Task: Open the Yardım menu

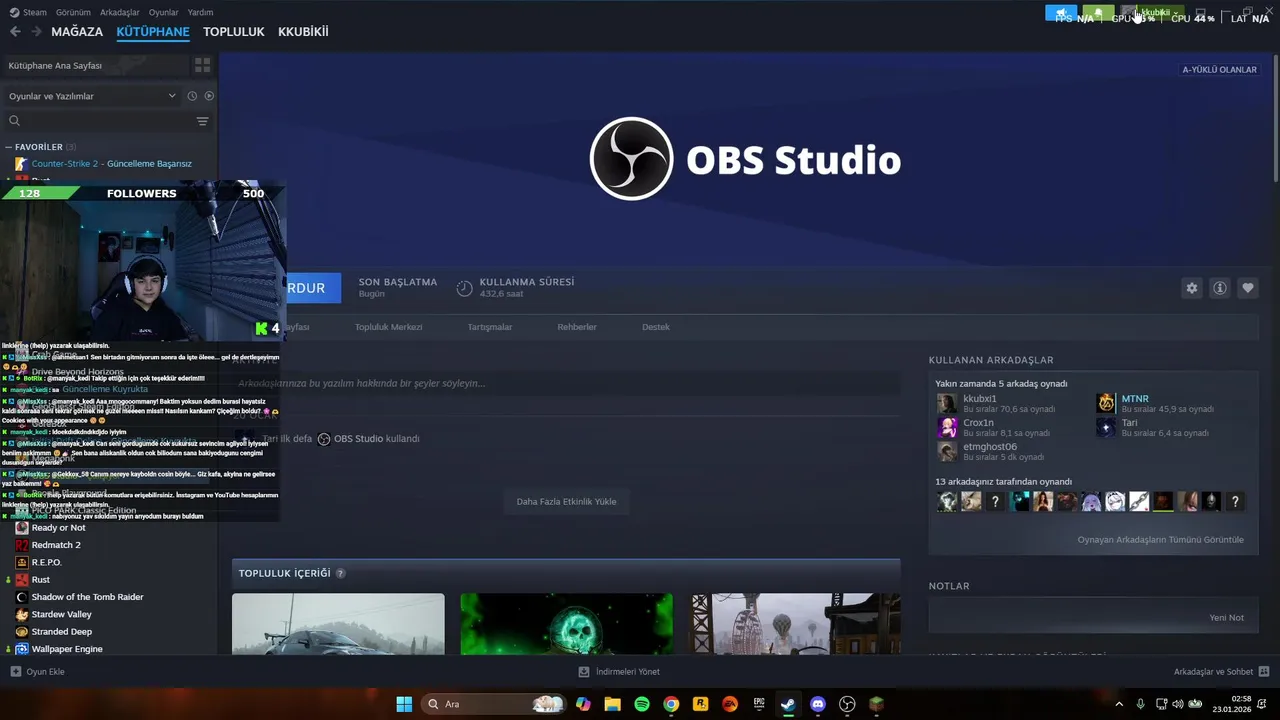Action: [x=200, y=12]
